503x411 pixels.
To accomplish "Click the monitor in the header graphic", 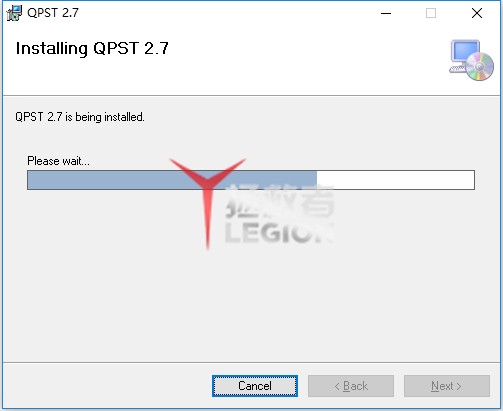I will [465, 51].
